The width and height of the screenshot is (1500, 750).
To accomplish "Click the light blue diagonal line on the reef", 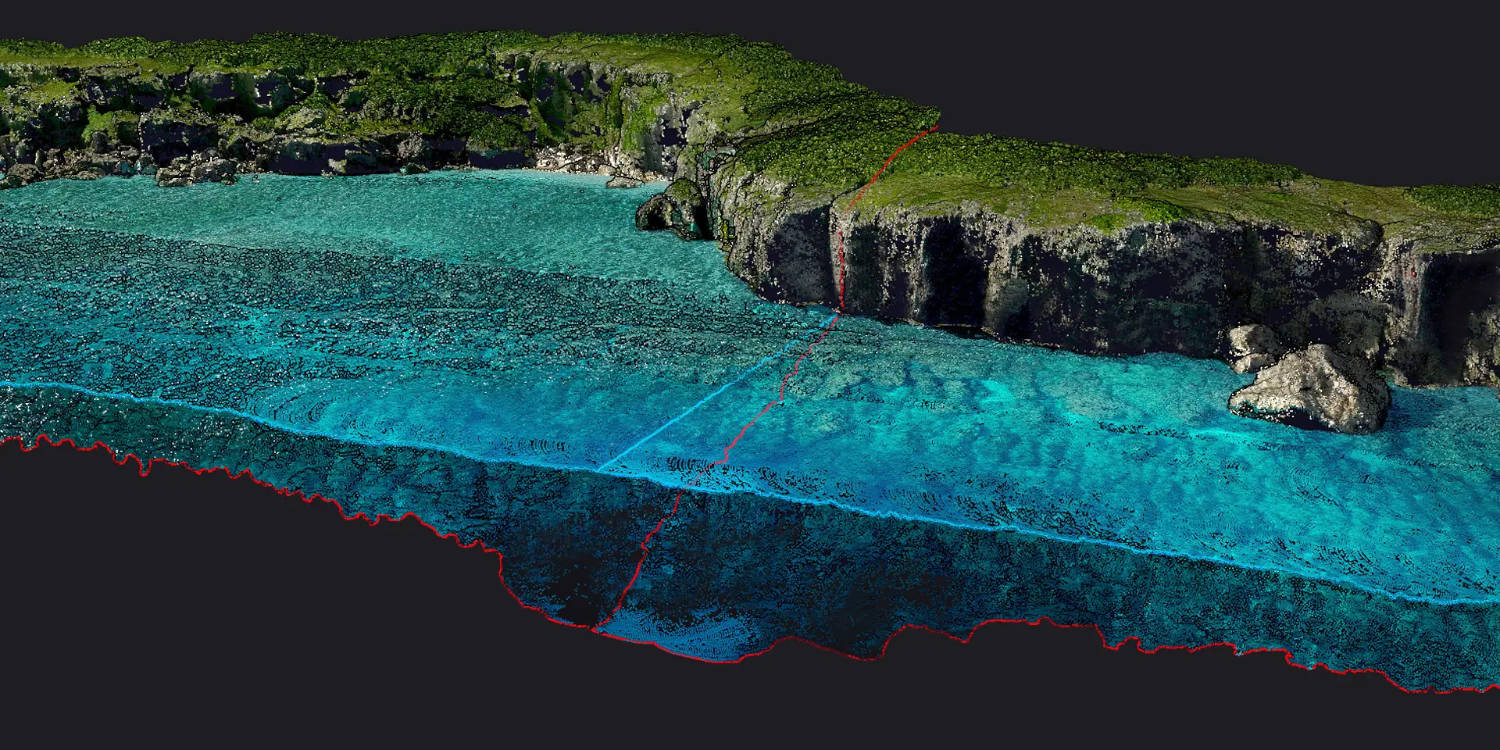I will [717, 391].
